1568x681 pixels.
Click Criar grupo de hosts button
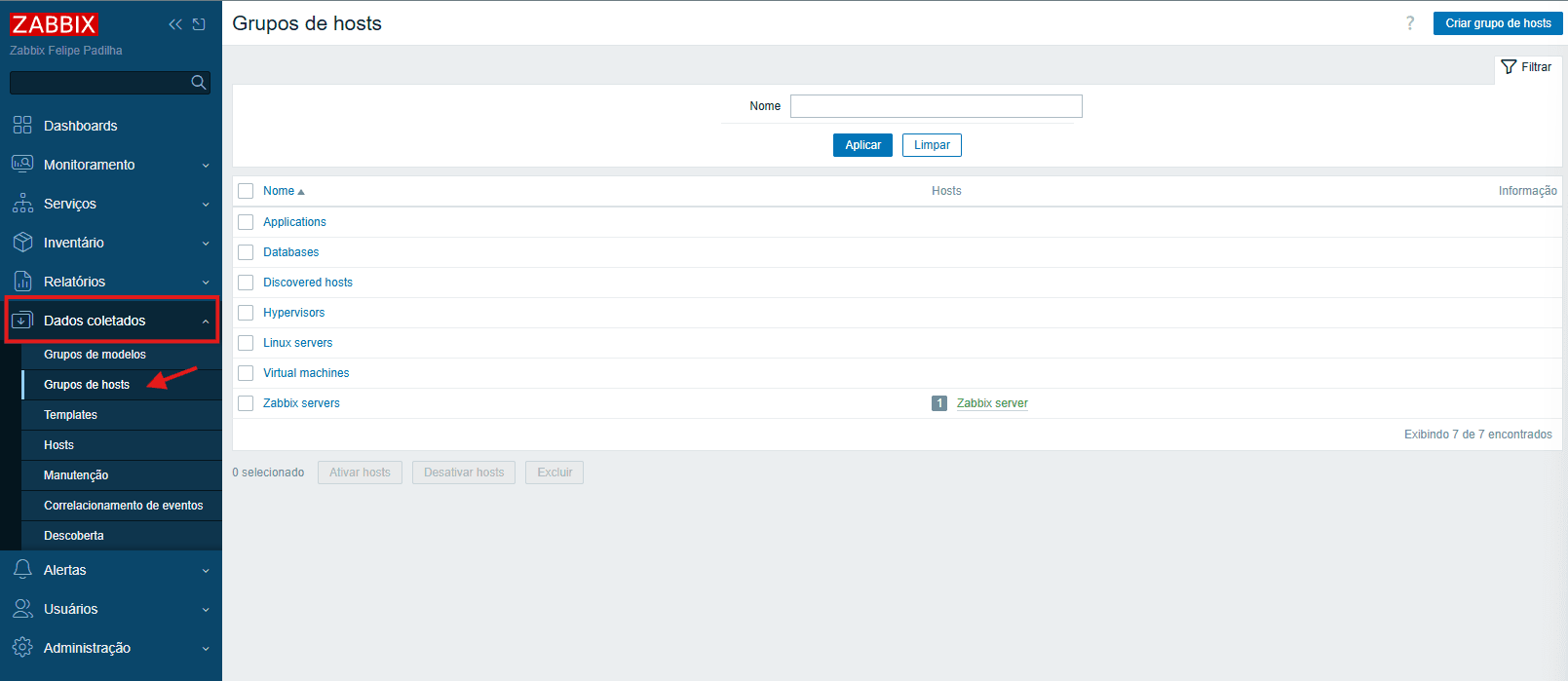(1498, 23)
